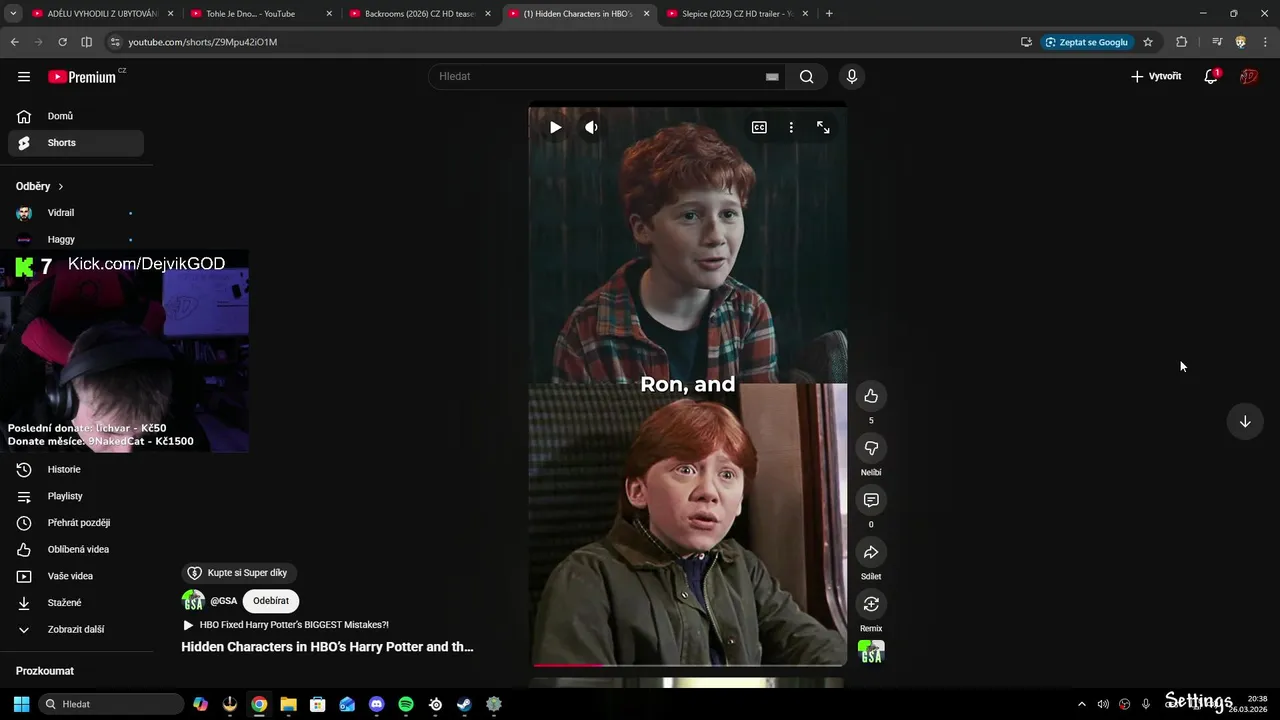Open the on-screen keyboard in search box
The image size is (1280, 720).
[772, 77]
